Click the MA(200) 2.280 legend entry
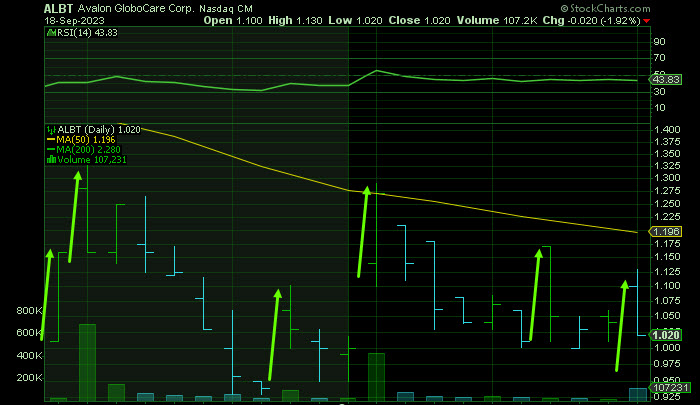 [x=83, y=150]
